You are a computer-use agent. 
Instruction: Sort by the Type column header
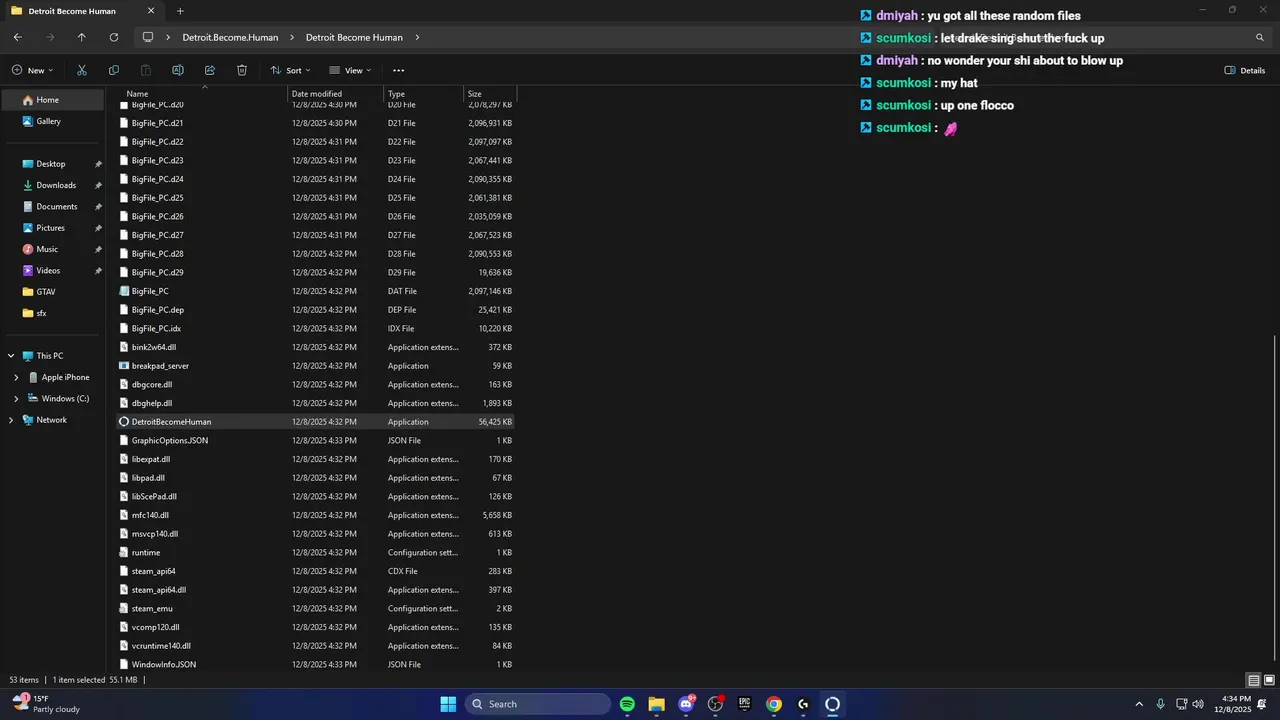point(425,94)
